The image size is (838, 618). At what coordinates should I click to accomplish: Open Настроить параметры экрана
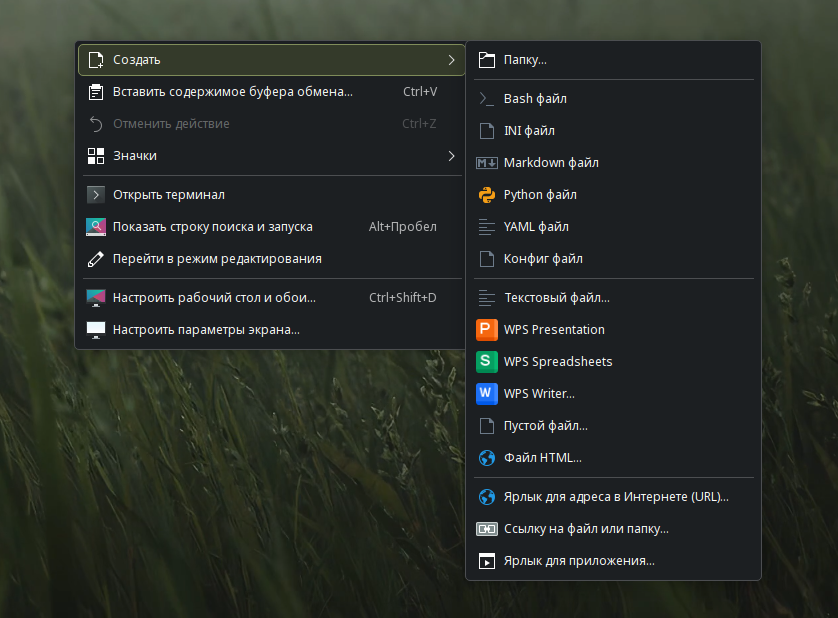(206, 330)
